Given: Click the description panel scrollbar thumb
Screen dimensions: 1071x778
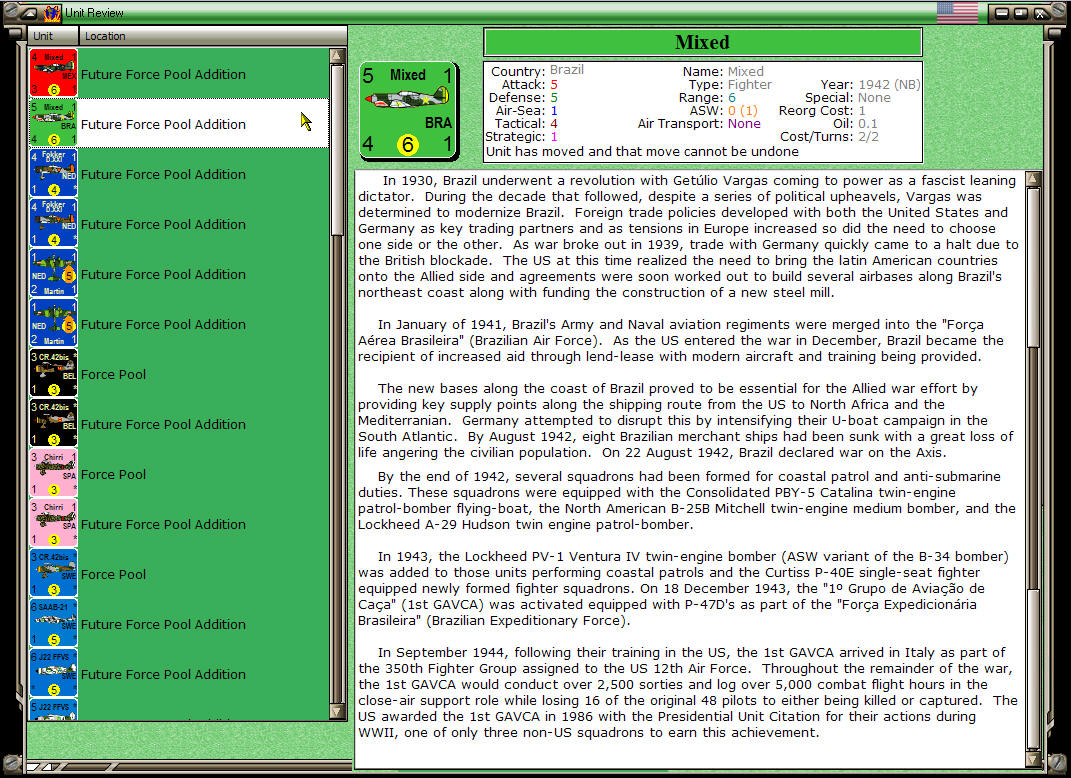Looking at the screenshot, I should pos(1033,268).
